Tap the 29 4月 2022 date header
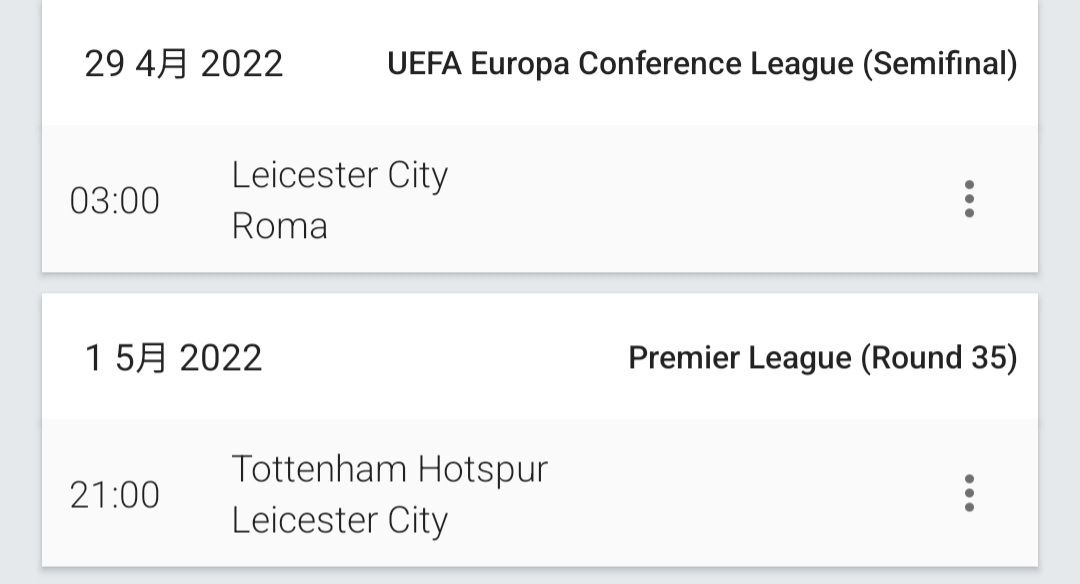 click(184, 64)
